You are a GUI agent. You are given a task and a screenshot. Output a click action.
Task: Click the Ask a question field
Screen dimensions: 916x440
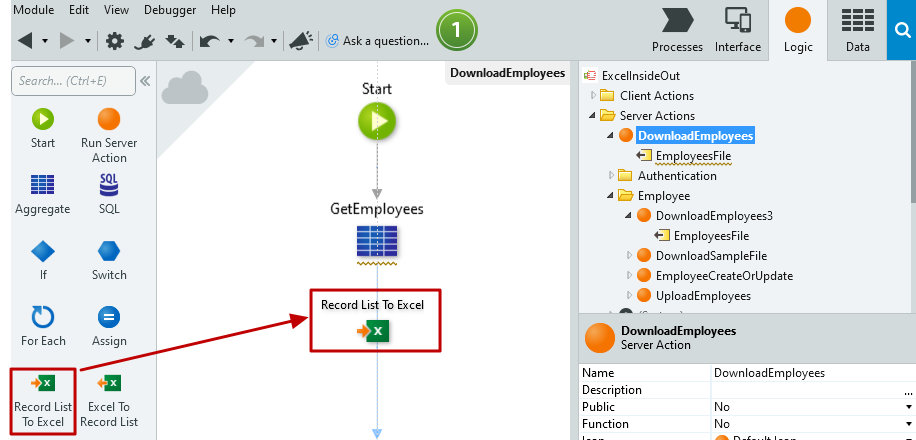coord(378,41)
